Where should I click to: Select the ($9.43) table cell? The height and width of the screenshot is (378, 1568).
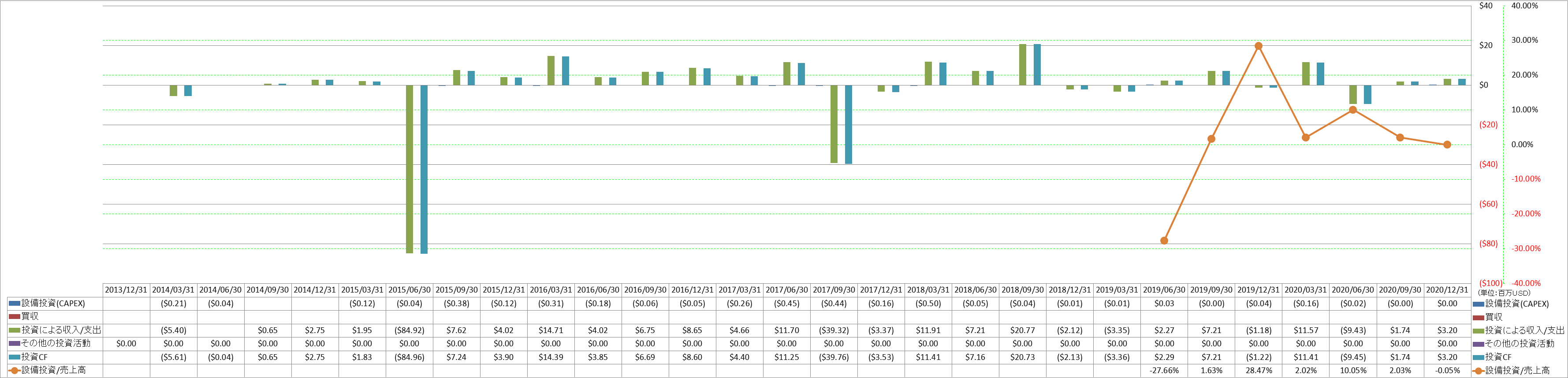(1352, 330)
